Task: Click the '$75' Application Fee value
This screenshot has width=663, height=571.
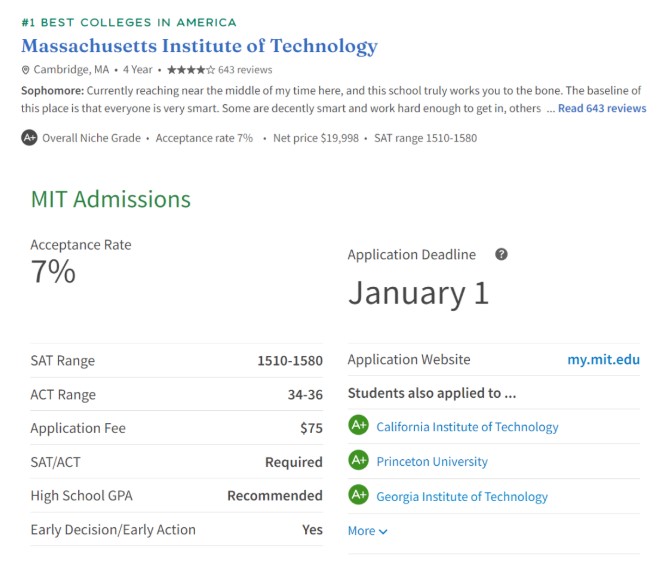Action: 312,428
